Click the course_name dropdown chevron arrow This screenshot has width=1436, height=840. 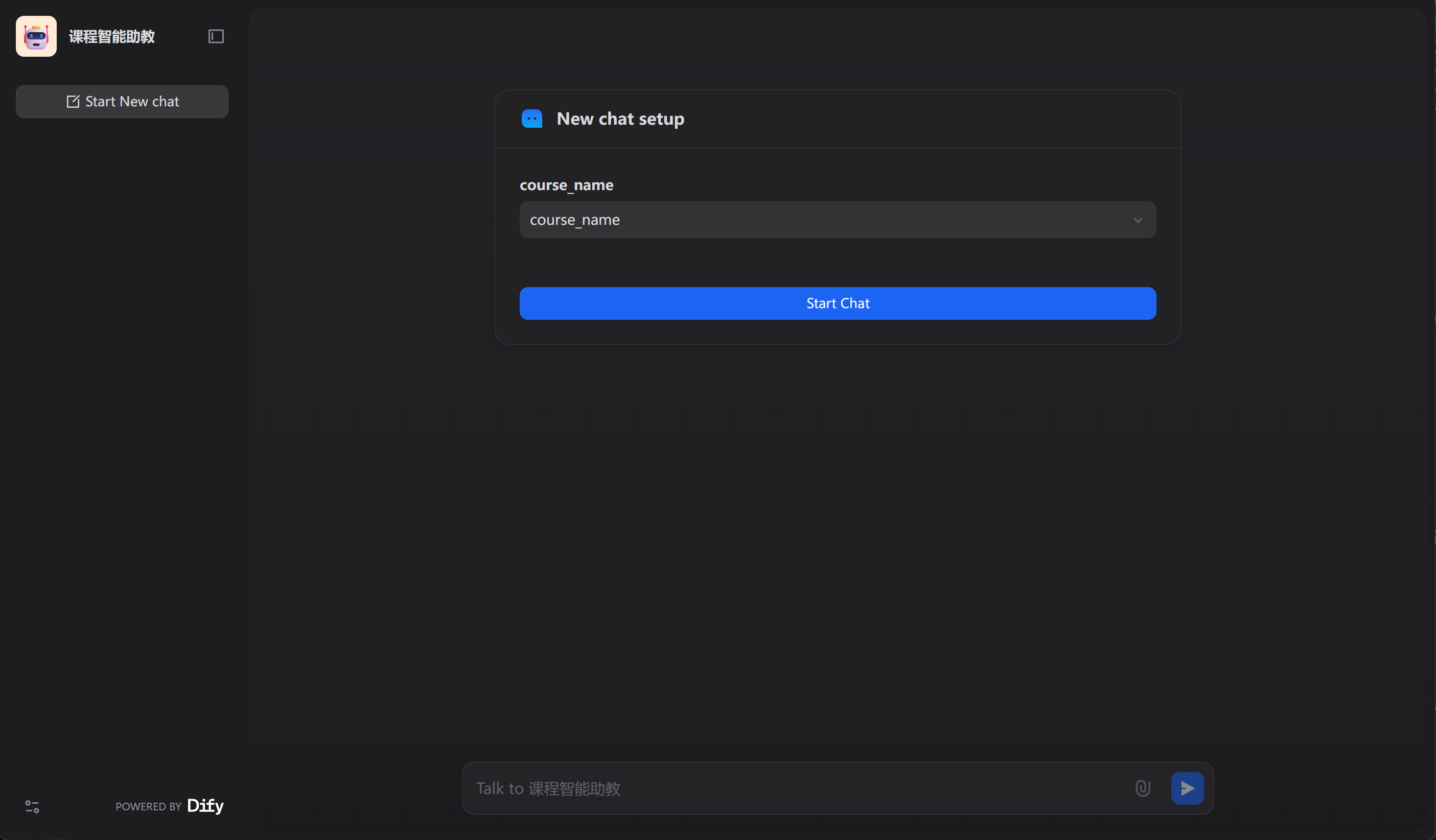coord(1138,220)
